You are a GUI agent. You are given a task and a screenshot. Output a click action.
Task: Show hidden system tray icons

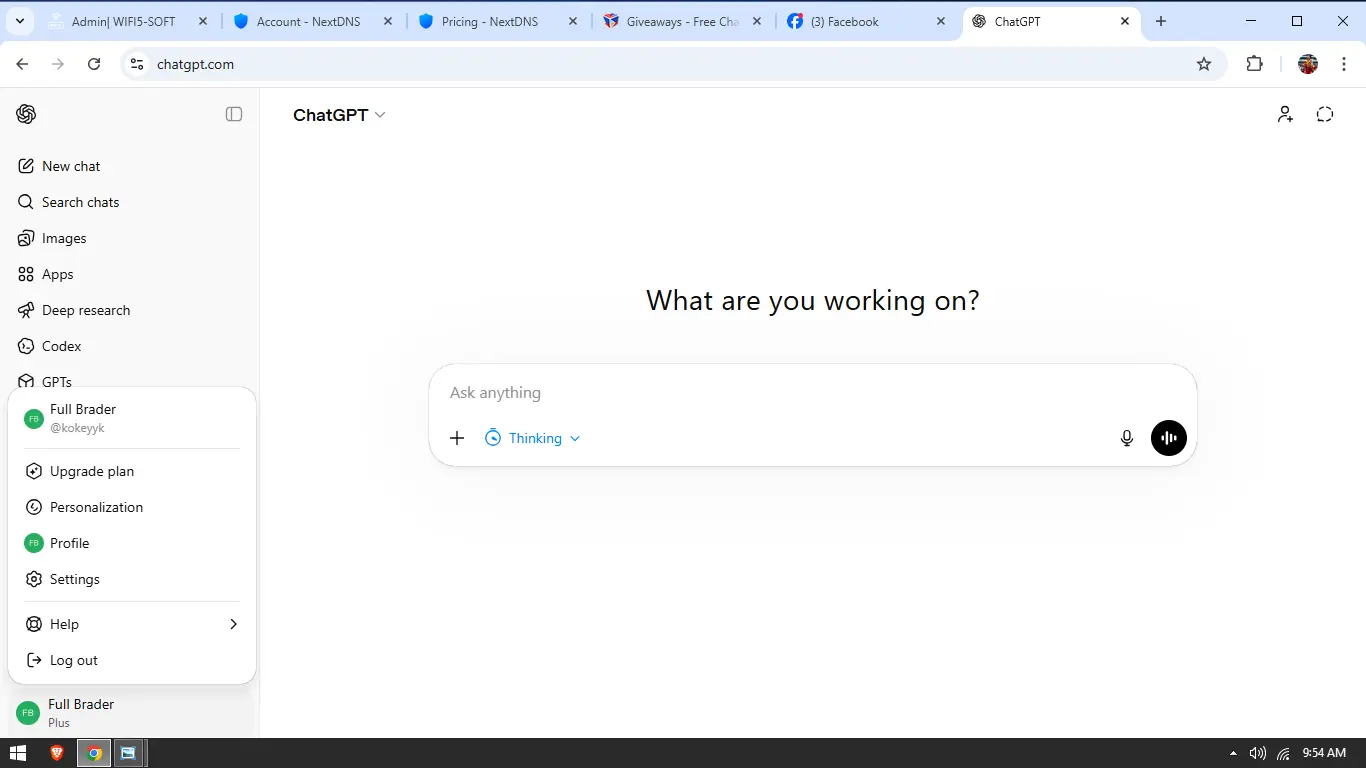click(1232, 753)
